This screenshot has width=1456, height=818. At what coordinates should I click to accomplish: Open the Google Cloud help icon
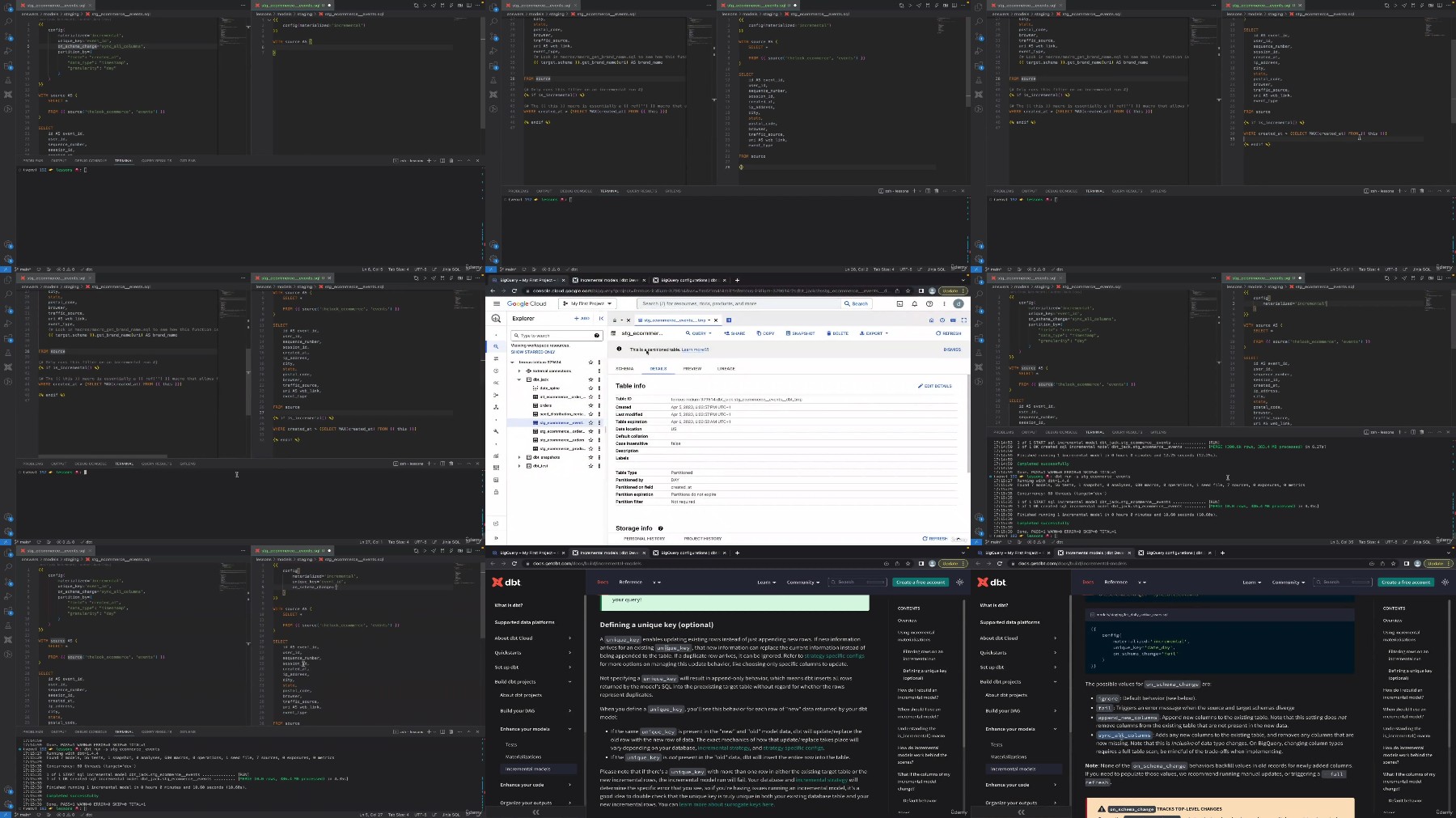pyautogui.click(x=929, y=303)
